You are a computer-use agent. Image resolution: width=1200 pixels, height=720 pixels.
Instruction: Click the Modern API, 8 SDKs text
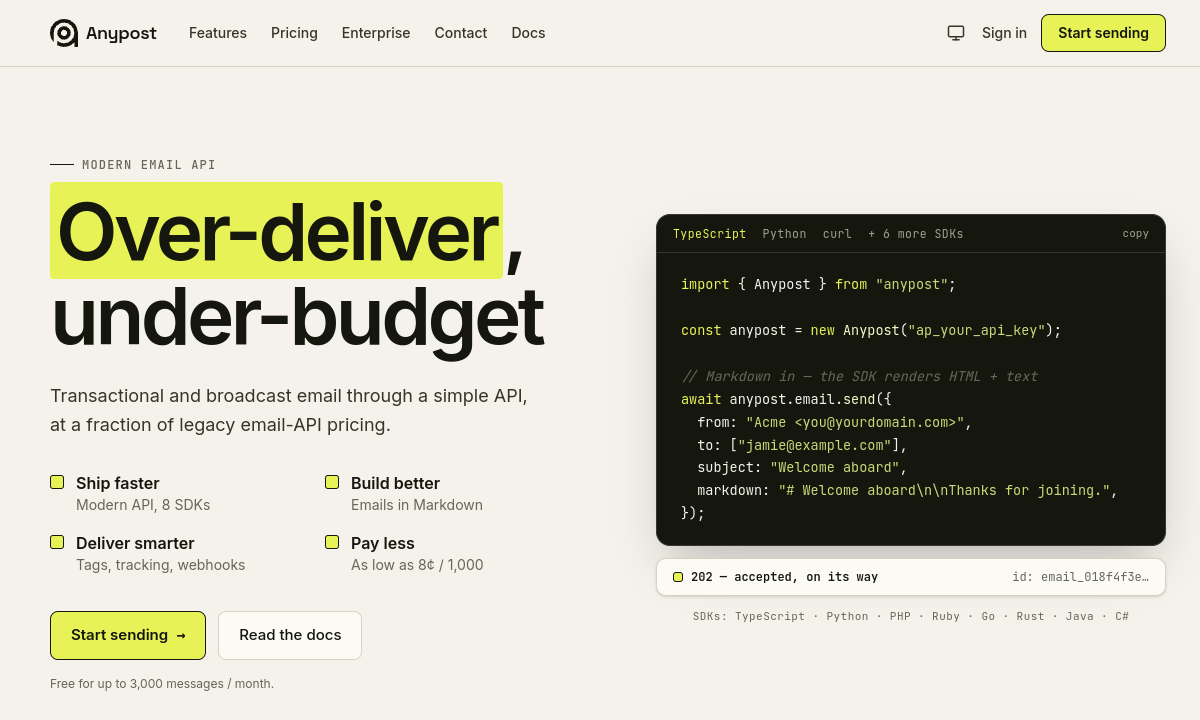(x=143, y=505)
